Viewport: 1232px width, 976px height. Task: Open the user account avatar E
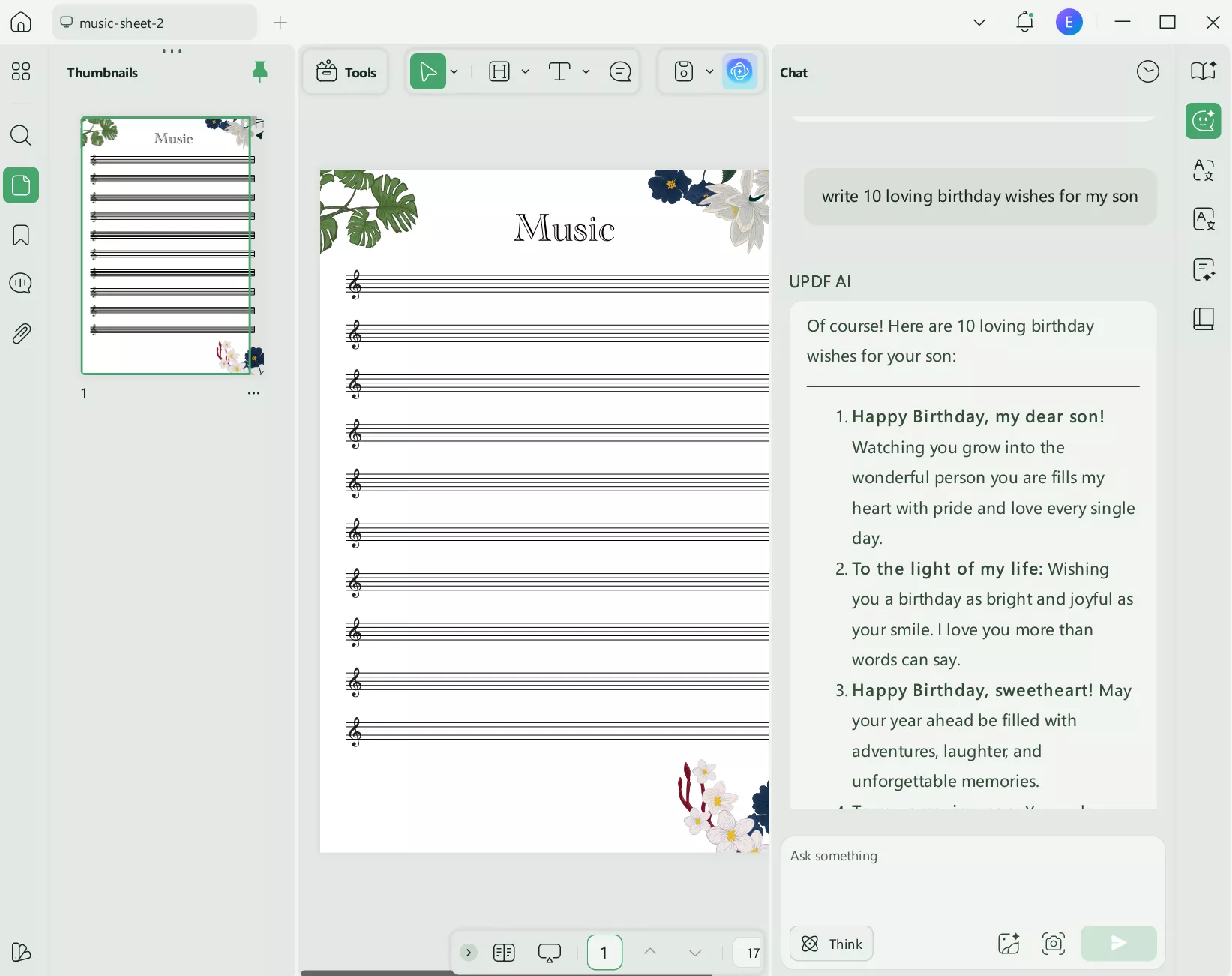1069,22
